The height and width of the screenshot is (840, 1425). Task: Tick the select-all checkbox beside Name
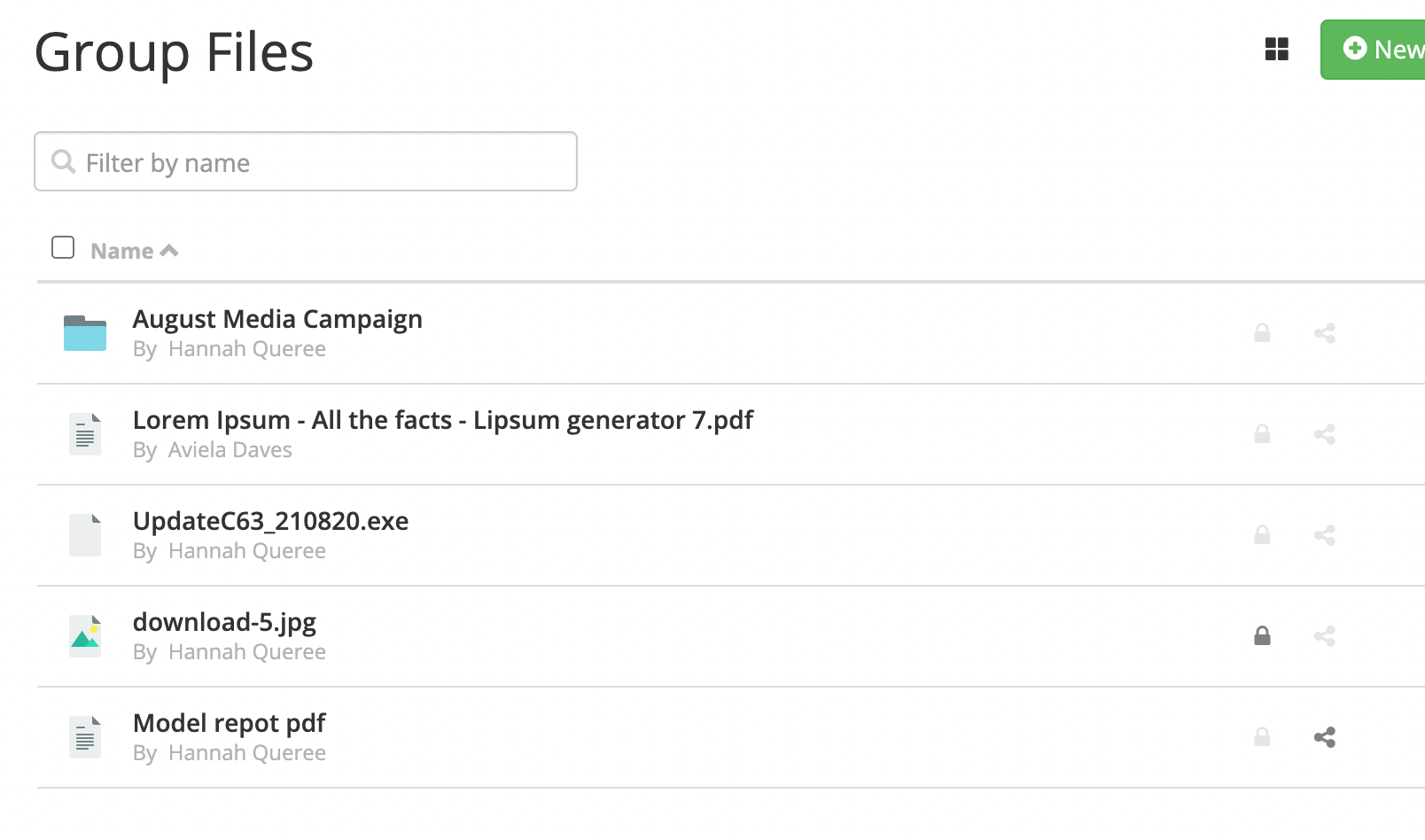click(x=63, y=247)
